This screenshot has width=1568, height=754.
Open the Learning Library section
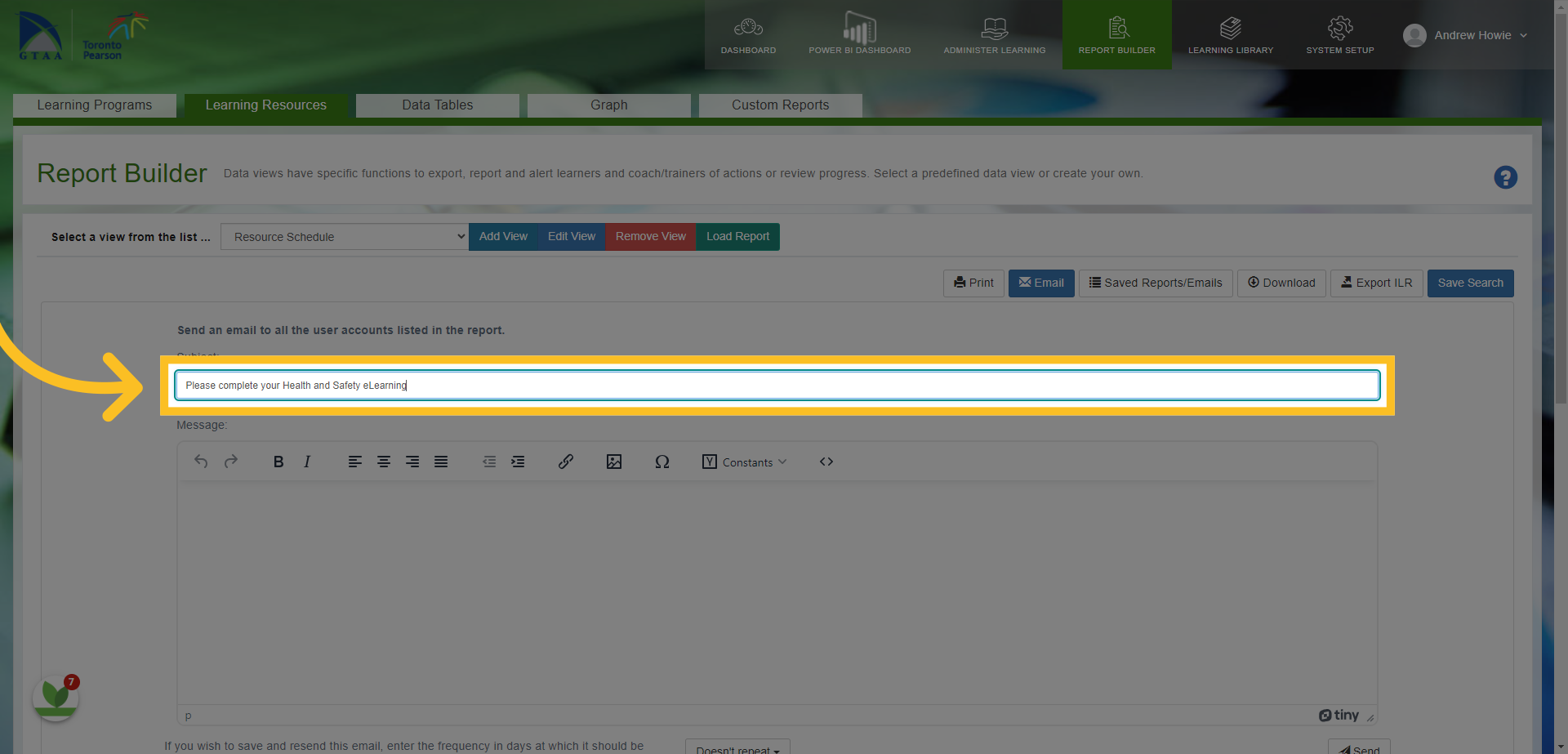(x=1230, y=35)
